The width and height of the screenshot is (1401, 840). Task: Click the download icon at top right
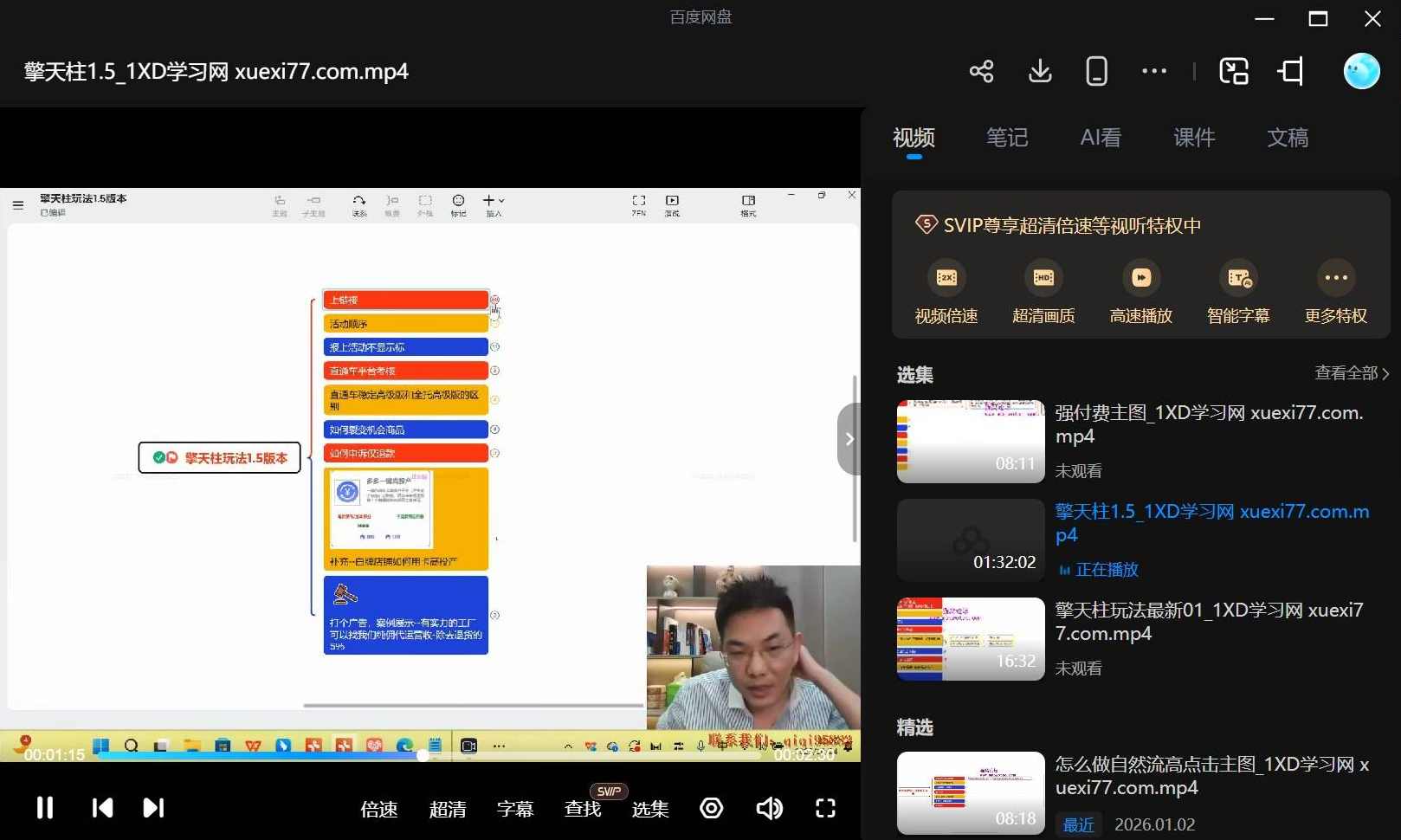coord(1039,71)
